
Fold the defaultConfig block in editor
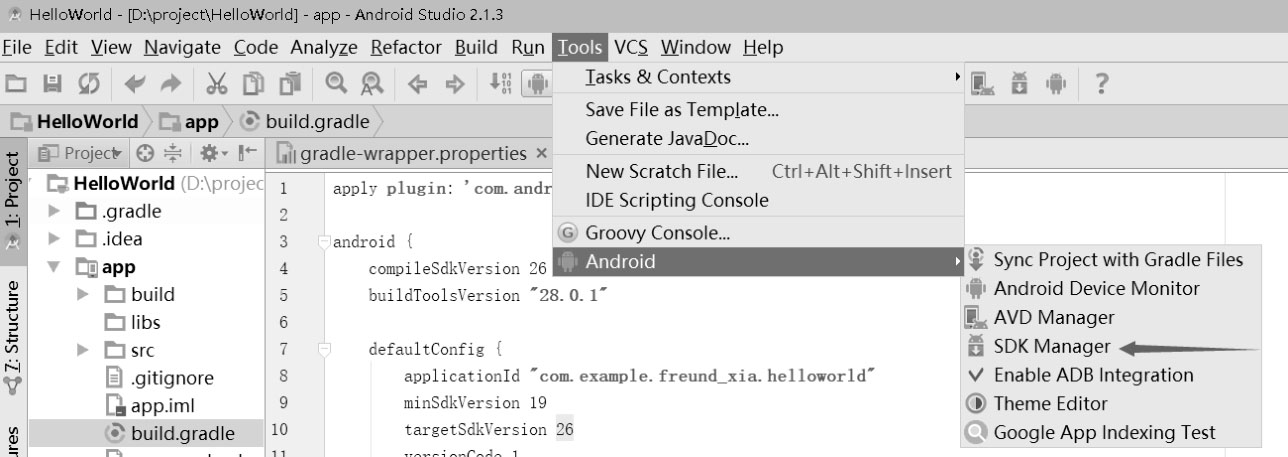pos(323,350)
